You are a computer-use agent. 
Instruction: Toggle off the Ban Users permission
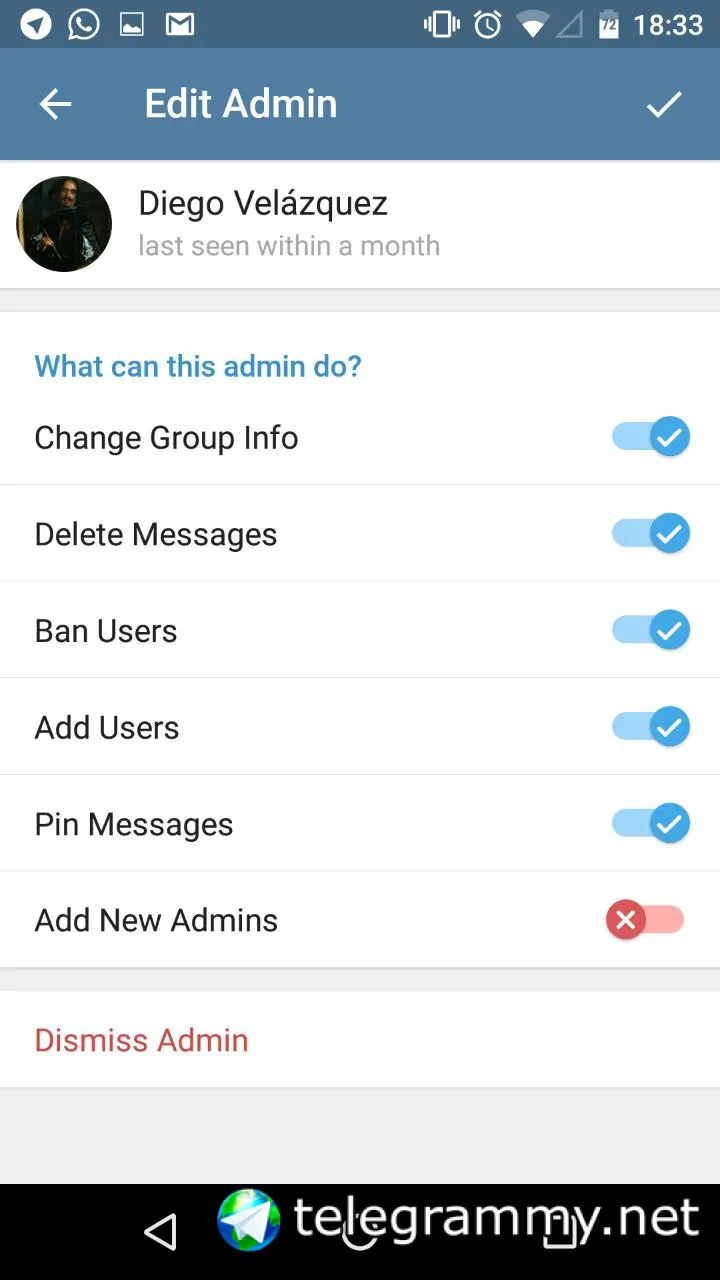point(651,631)
